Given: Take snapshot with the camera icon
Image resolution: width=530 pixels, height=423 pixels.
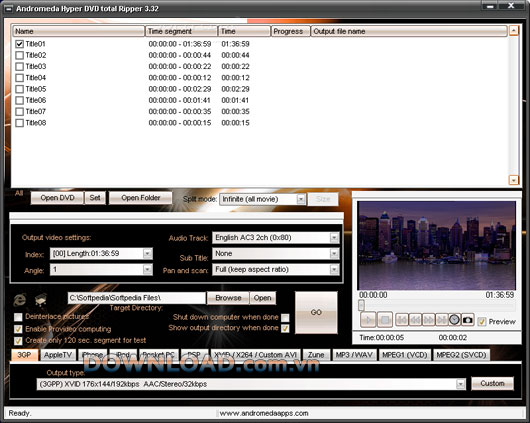Looking at the screenshot, I should point(467,320).
